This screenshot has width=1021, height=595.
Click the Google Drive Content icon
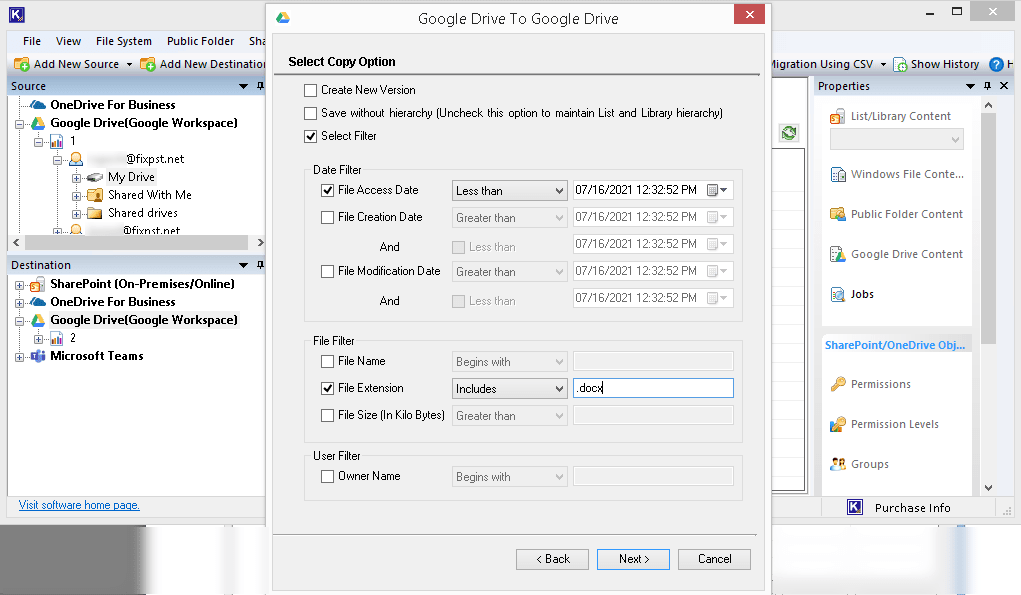pos(837,255)
